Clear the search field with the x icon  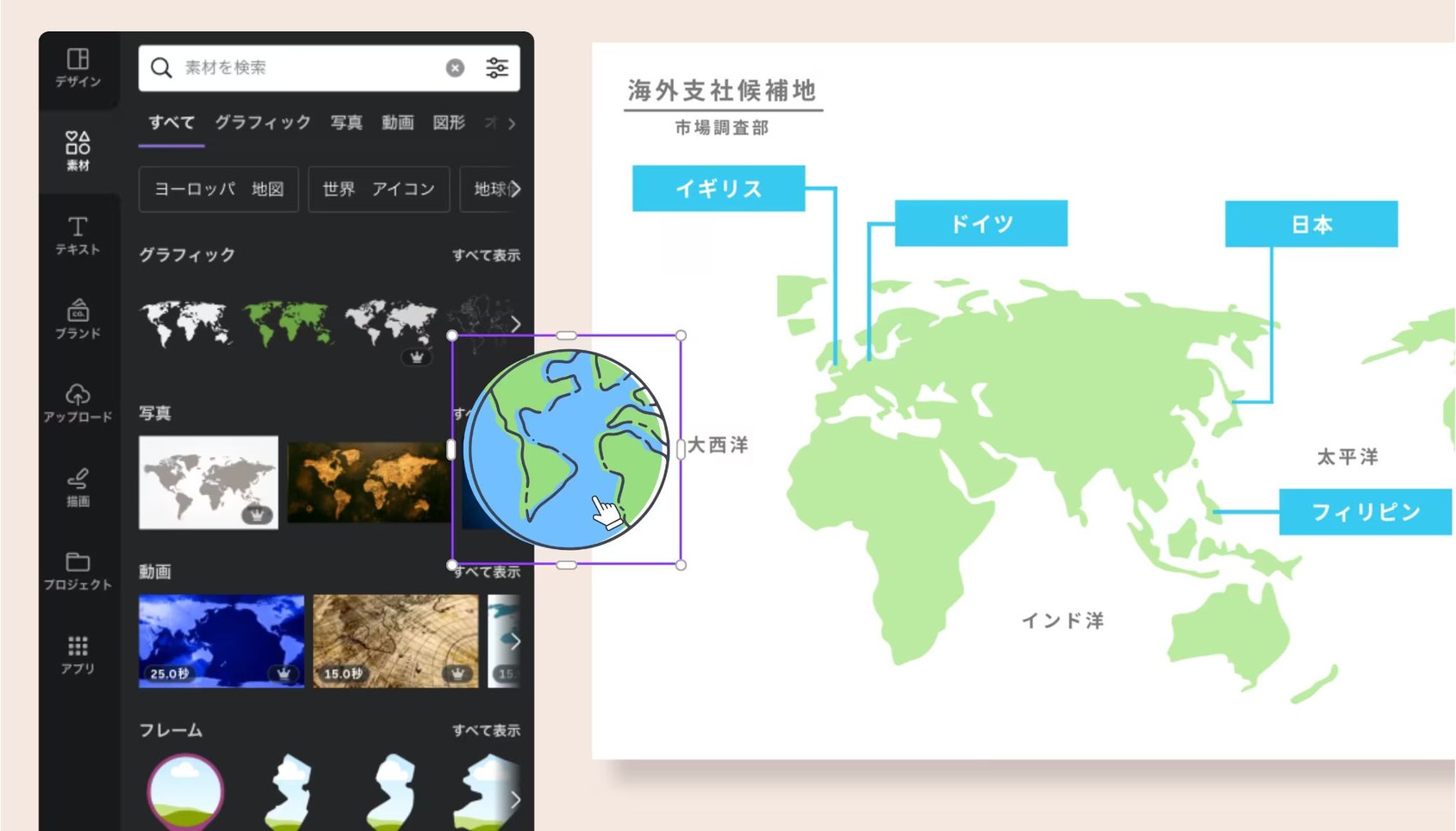455,68
